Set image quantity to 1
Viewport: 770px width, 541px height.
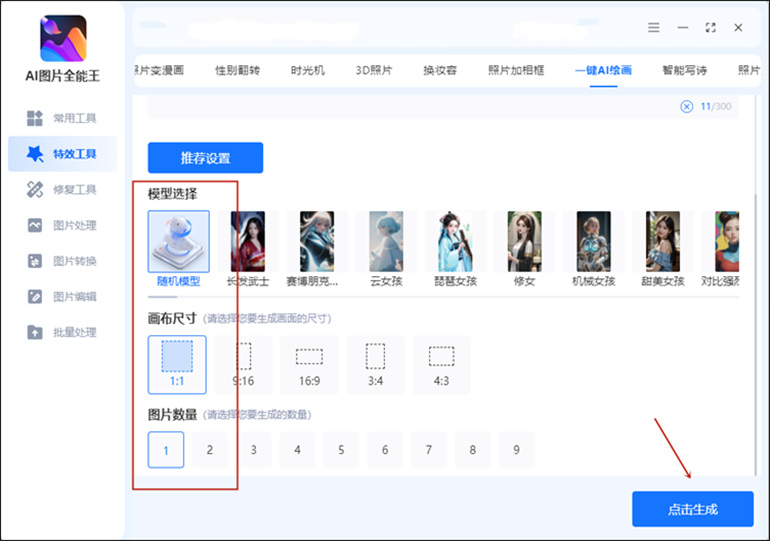pos(166,450)
